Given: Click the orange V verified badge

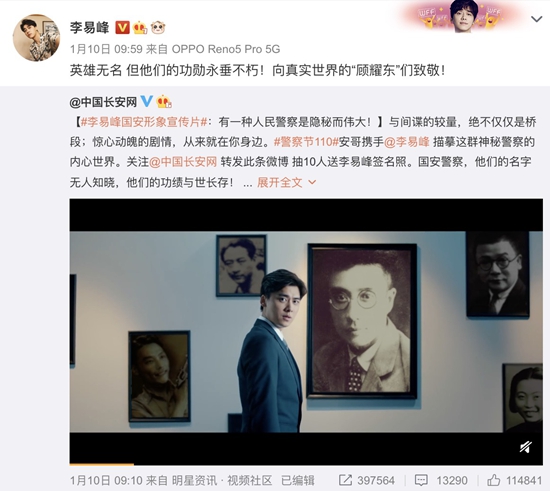Looking at the screenshot, I should (x=122, y=27).
